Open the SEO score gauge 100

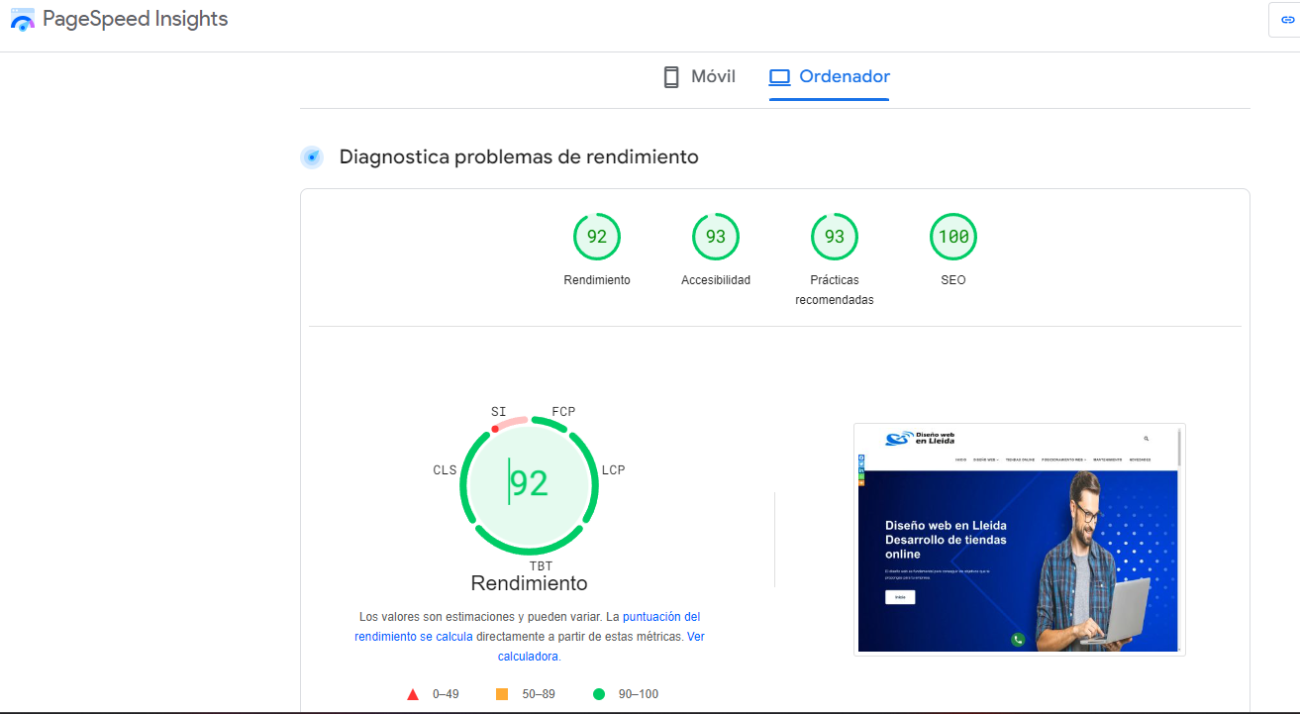(x=953, y=237)
